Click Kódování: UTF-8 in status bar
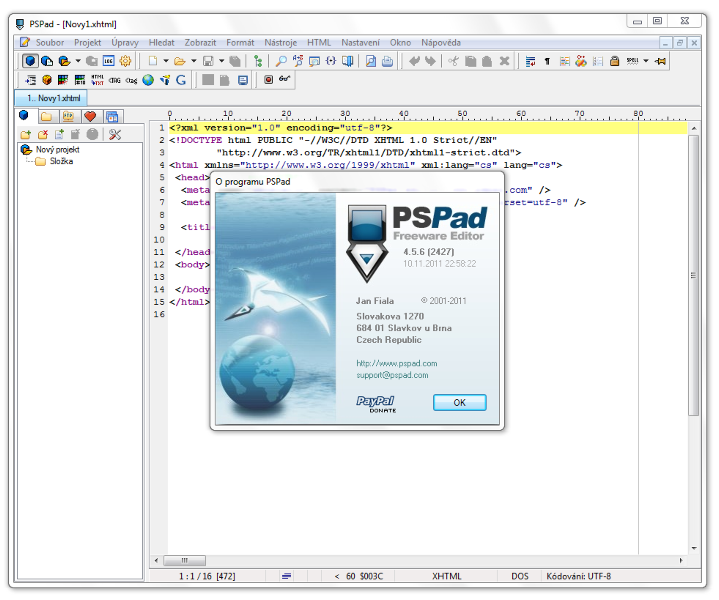The image size is (719, 600). click(x=579, y=576)
